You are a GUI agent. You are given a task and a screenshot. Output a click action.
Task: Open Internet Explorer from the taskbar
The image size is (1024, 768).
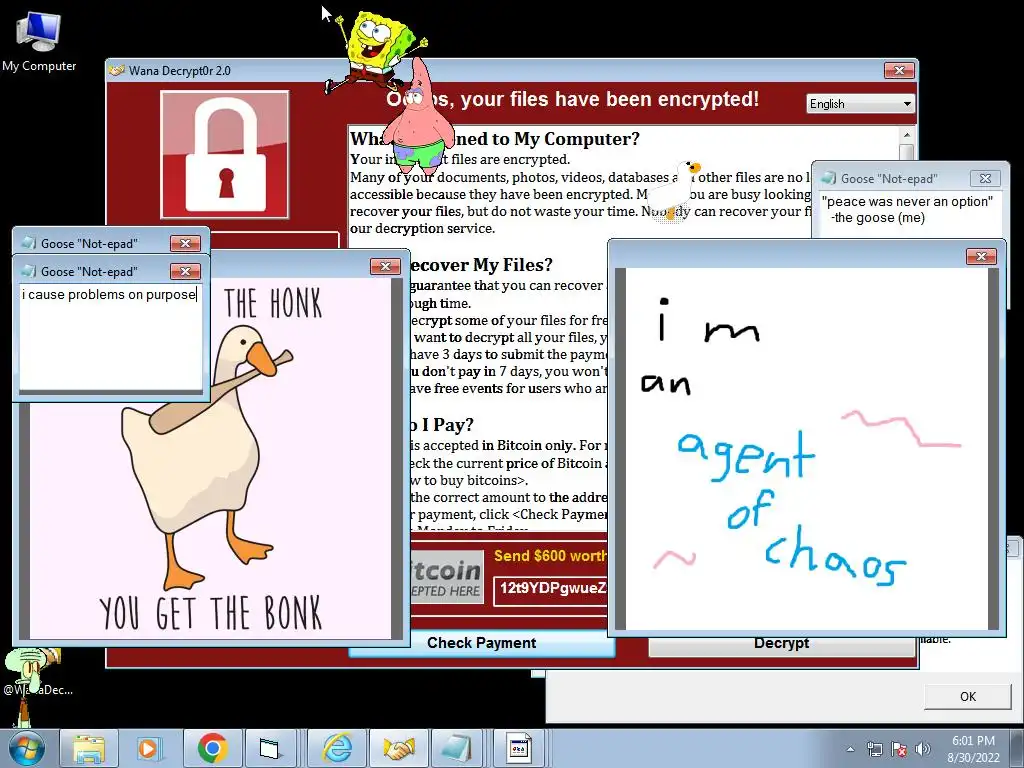(x=338, y=748)
